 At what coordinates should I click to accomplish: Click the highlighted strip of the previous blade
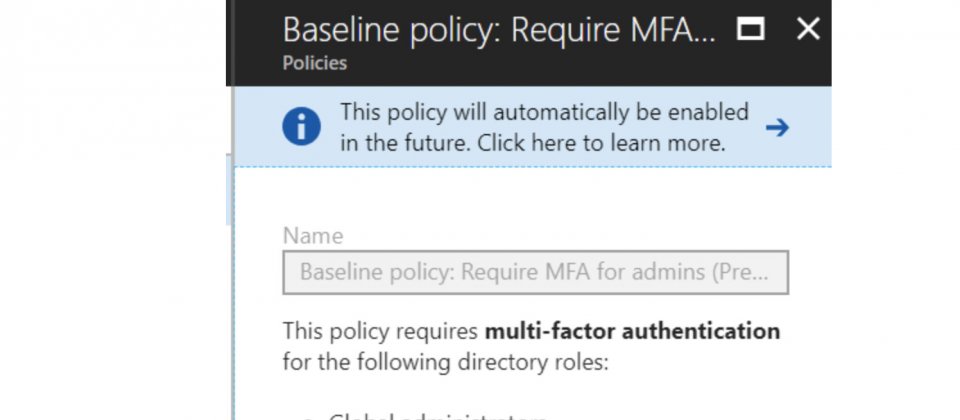click(x=228, y=189)
